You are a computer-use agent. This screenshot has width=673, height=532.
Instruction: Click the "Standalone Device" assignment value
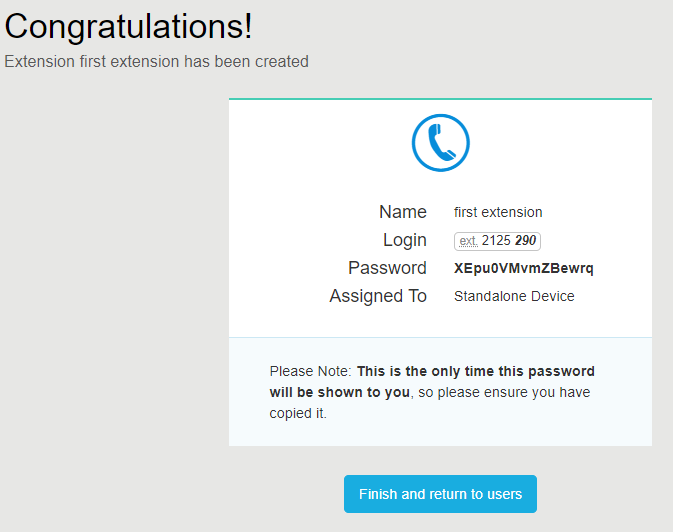coord(514,296)
